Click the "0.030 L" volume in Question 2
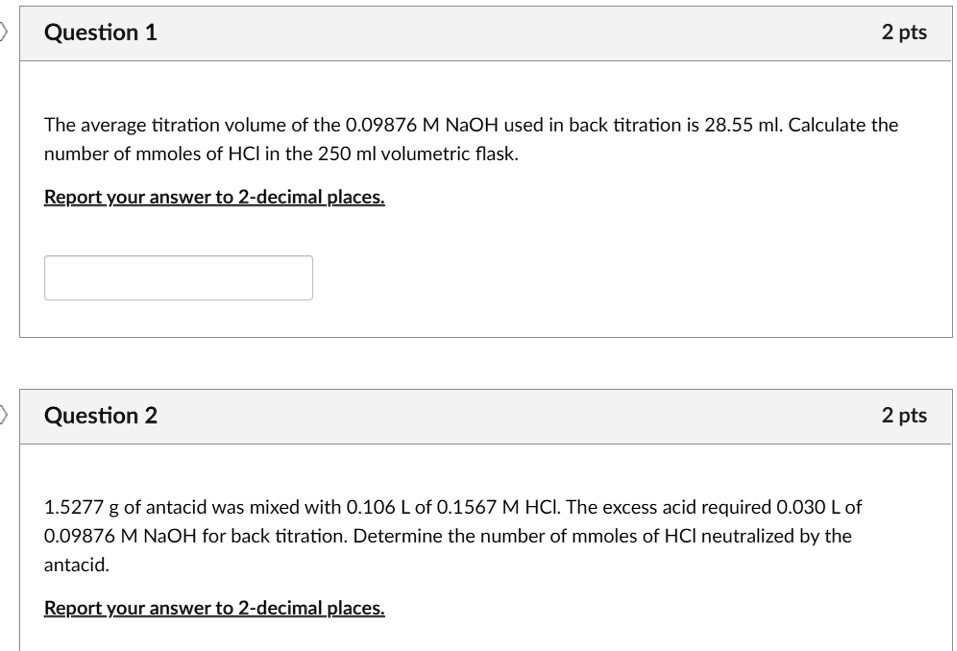Image resolution: width=957 pixels, height=651 pixels. [x=808, y=508]
